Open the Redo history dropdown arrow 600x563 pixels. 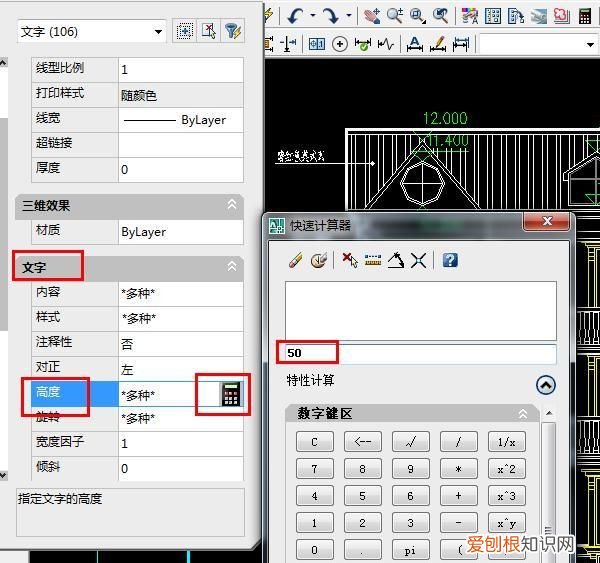(349, 16)
